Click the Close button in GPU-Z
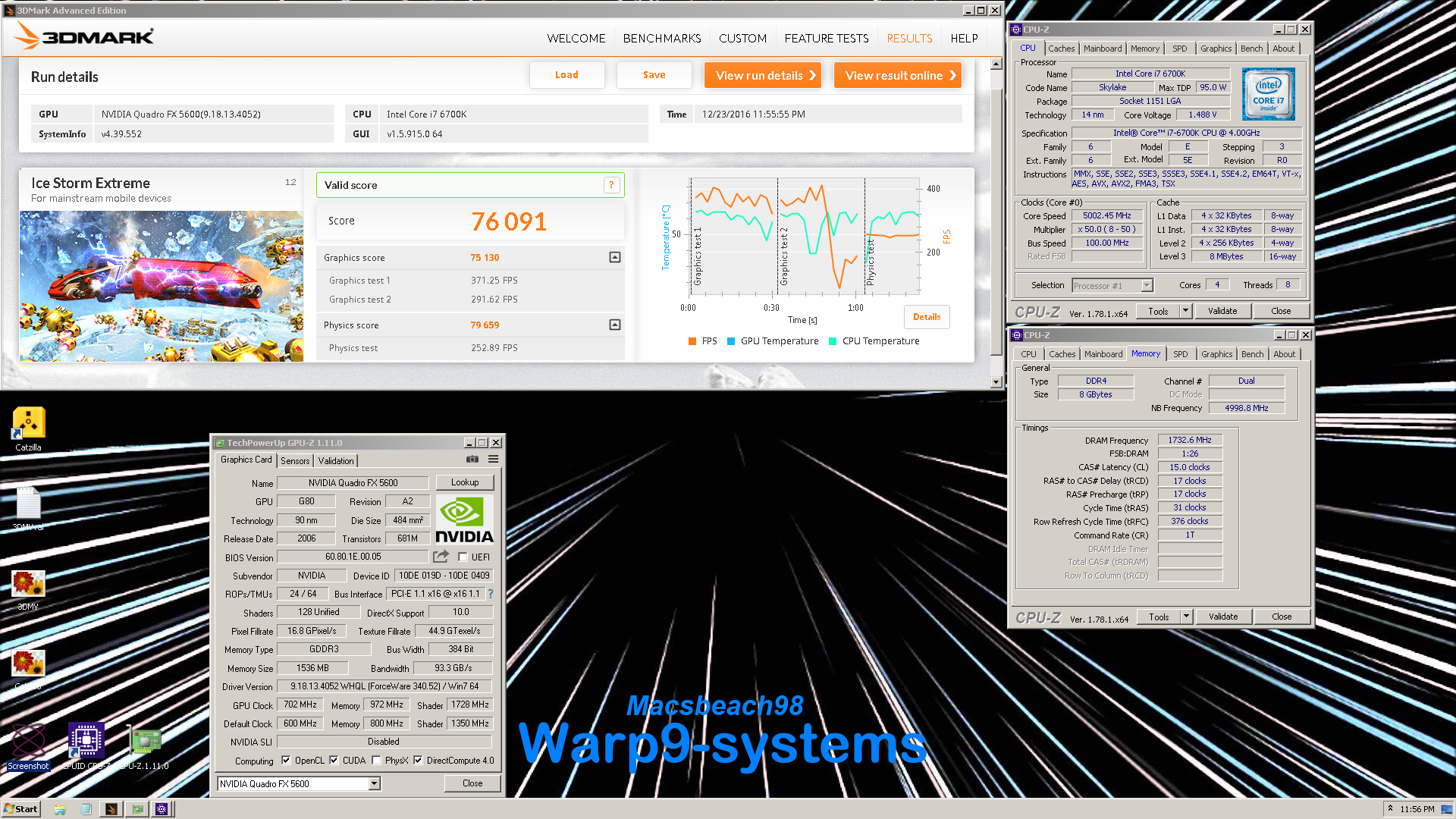 coord(472,783)
